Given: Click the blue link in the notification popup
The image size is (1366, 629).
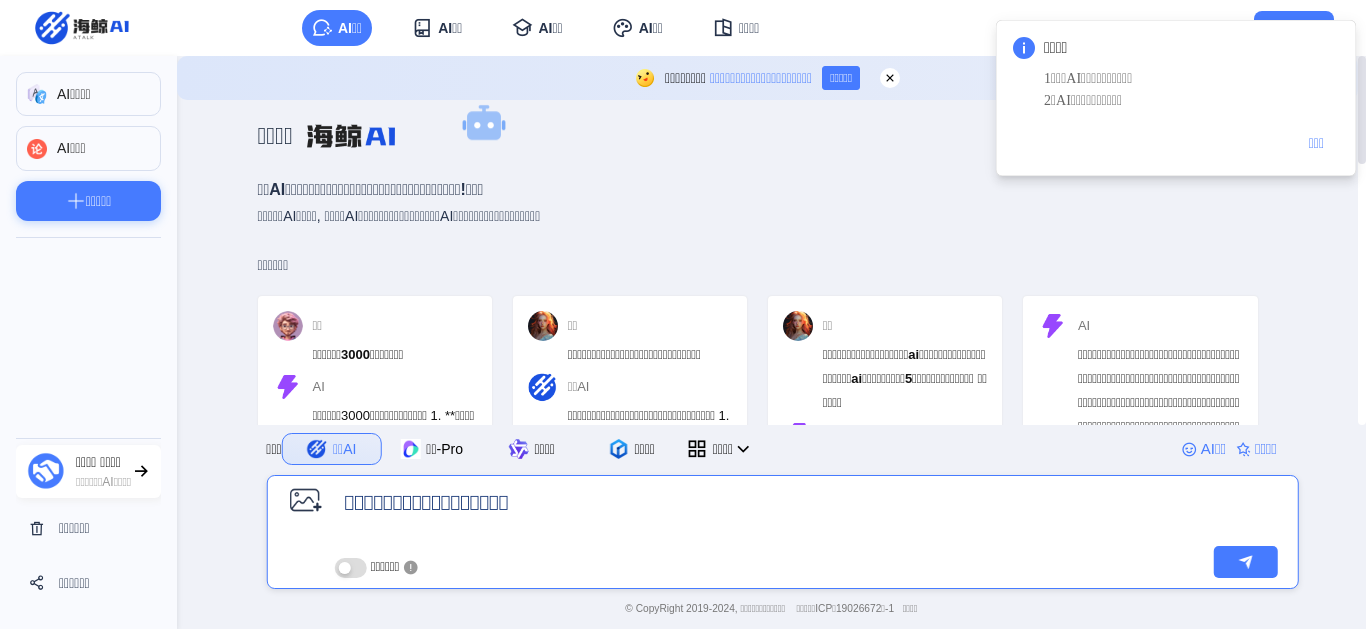Looking at the screenshot, I should pos(1316,143).
